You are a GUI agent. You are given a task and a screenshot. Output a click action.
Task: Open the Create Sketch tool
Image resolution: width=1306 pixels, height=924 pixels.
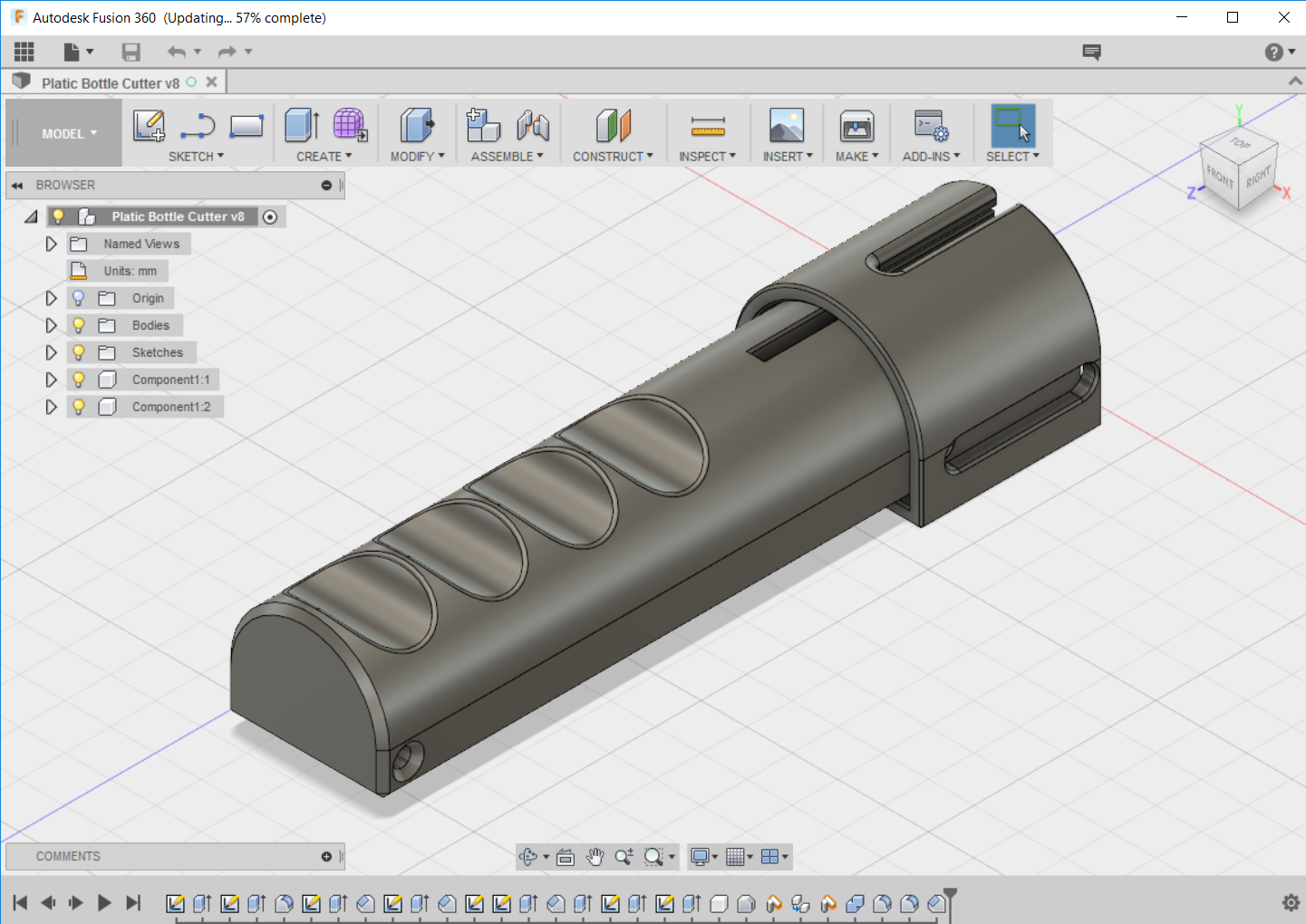pos(149,126)
